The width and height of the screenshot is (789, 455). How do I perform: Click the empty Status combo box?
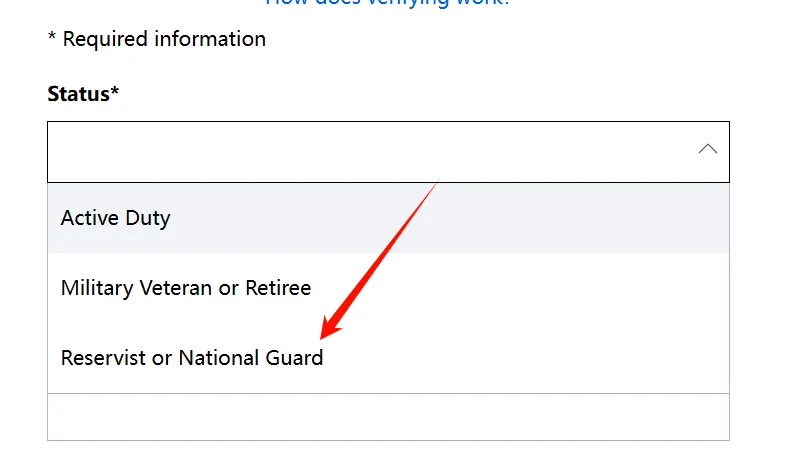370,151
